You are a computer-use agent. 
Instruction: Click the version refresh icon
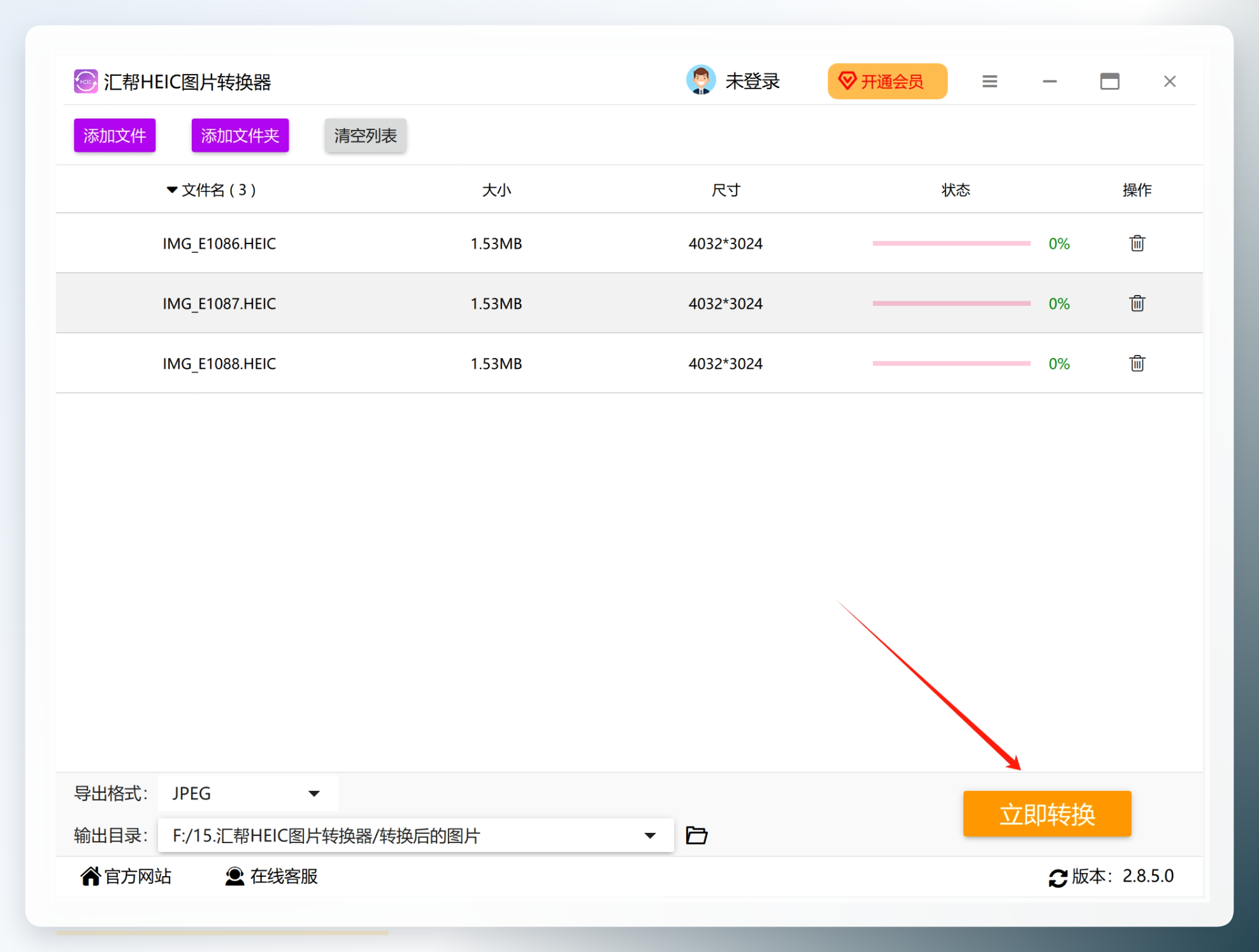pyautogui.click(x=1058, y=877)
